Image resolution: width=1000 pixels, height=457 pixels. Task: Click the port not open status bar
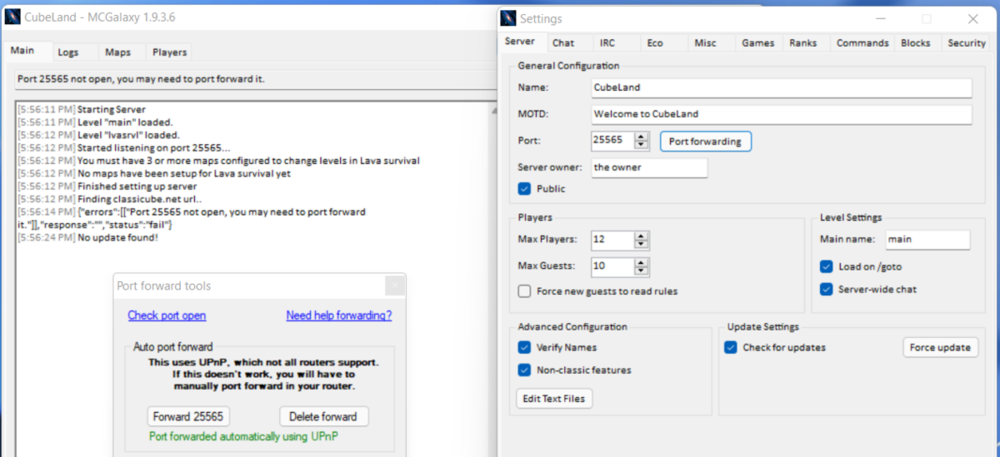coord(255,80)
